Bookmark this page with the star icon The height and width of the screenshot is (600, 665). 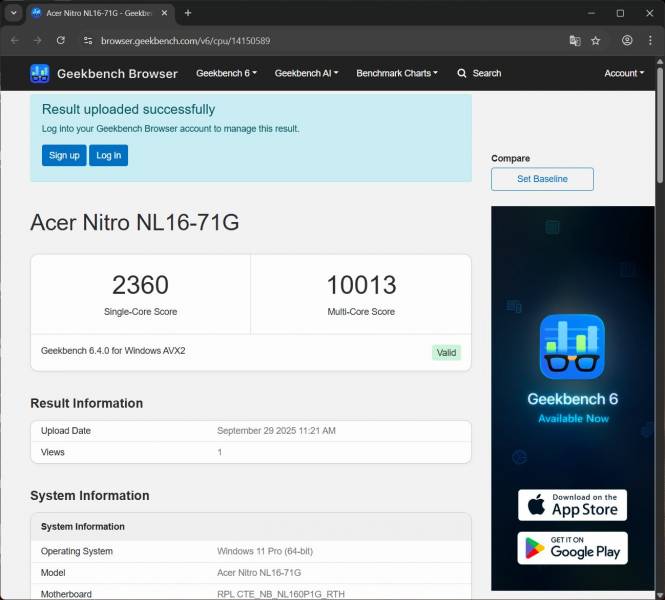596,40
